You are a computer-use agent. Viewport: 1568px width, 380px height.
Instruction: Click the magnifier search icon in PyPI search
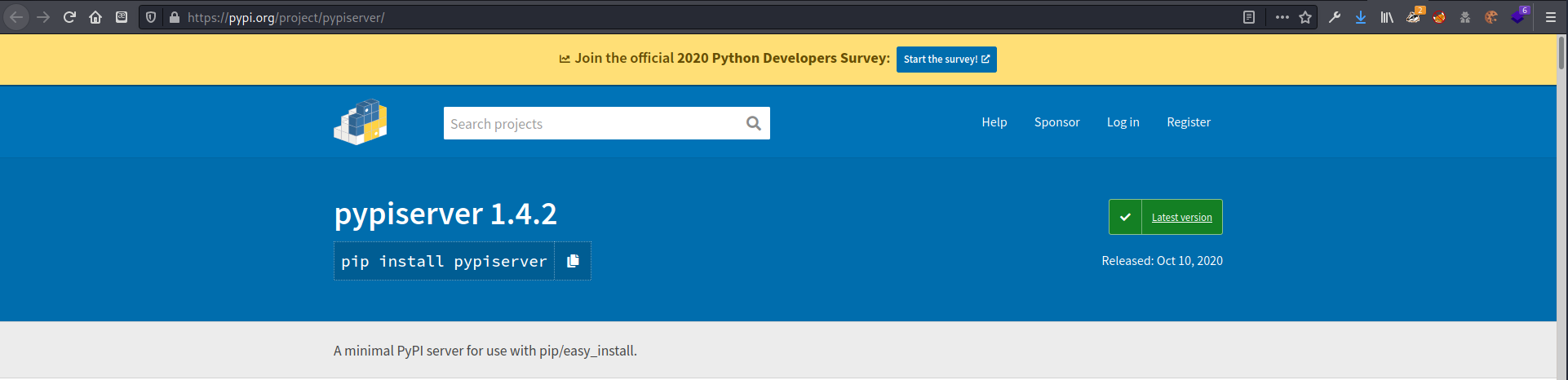[753, 123]
